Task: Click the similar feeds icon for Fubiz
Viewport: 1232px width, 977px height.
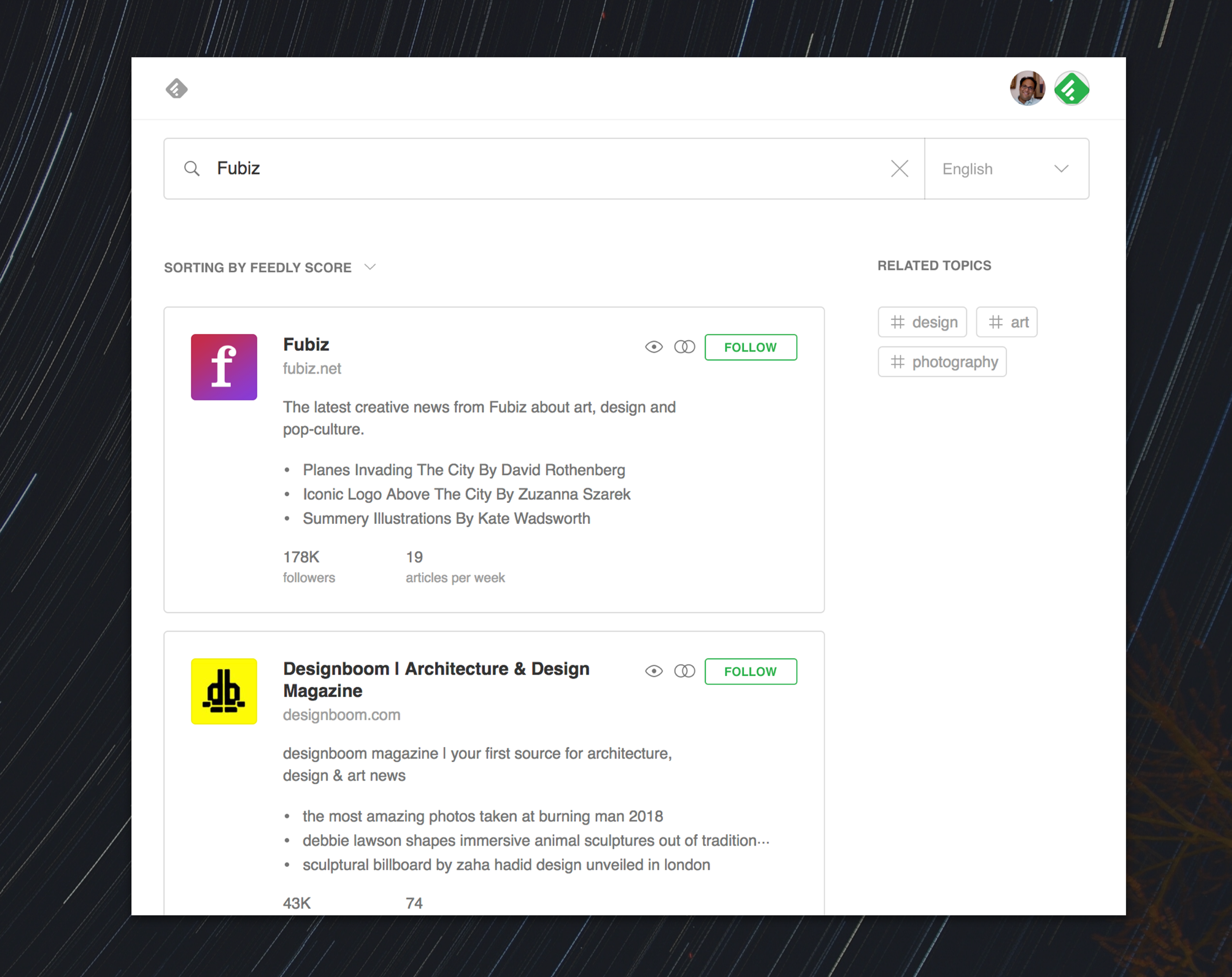Action: 684,347
